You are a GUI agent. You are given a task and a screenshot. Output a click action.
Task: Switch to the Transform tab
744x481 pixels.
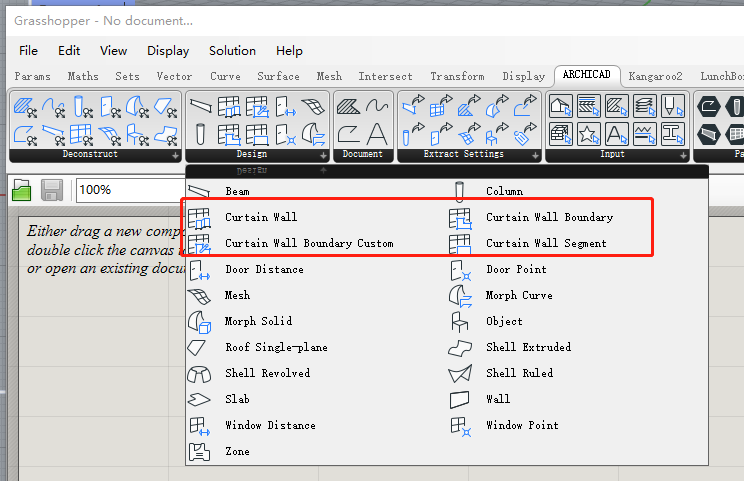point(457,76)
